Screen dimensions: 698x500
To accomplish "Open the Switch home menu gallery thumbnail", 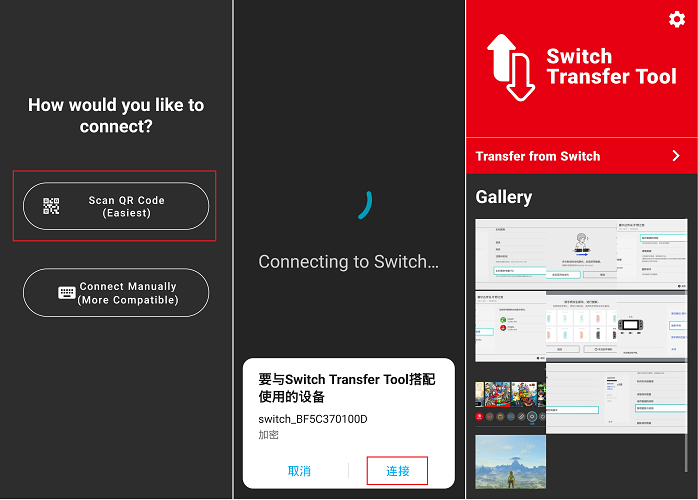I will 510,398.
